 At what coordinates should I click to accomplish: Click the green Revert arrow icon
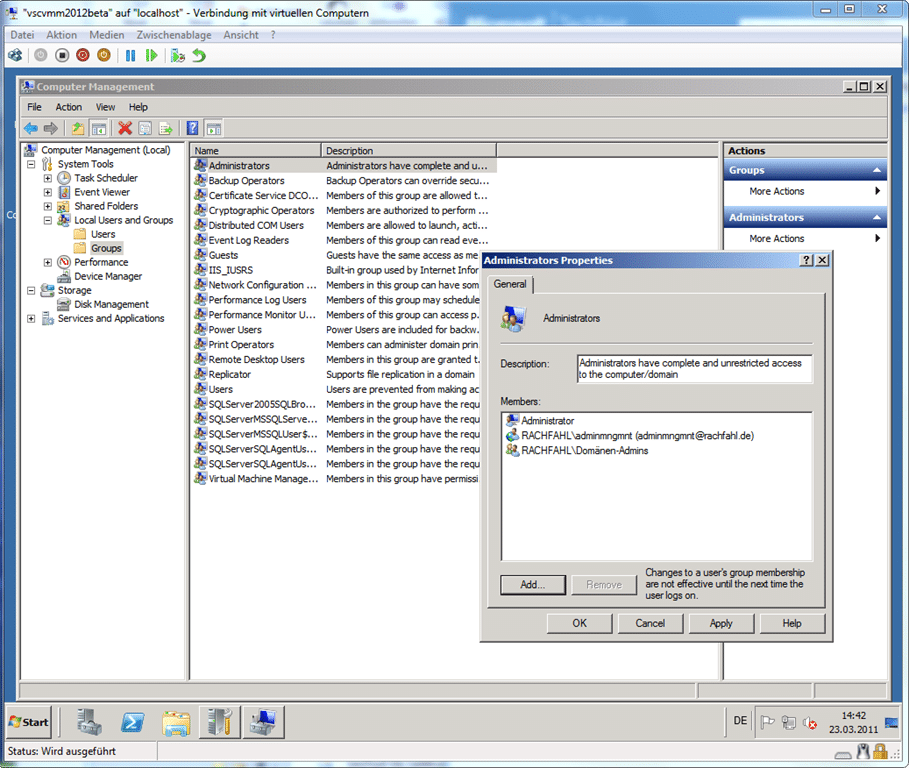tap(199, 56)
